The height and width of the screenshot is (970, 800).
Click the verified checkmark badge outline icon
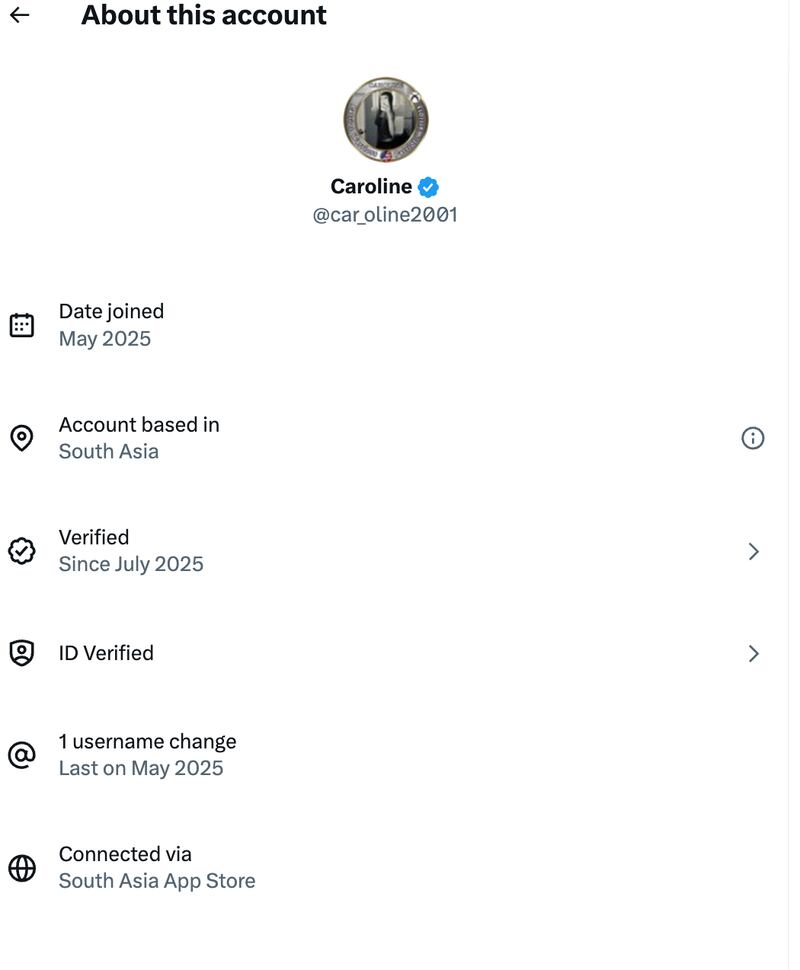21,551
